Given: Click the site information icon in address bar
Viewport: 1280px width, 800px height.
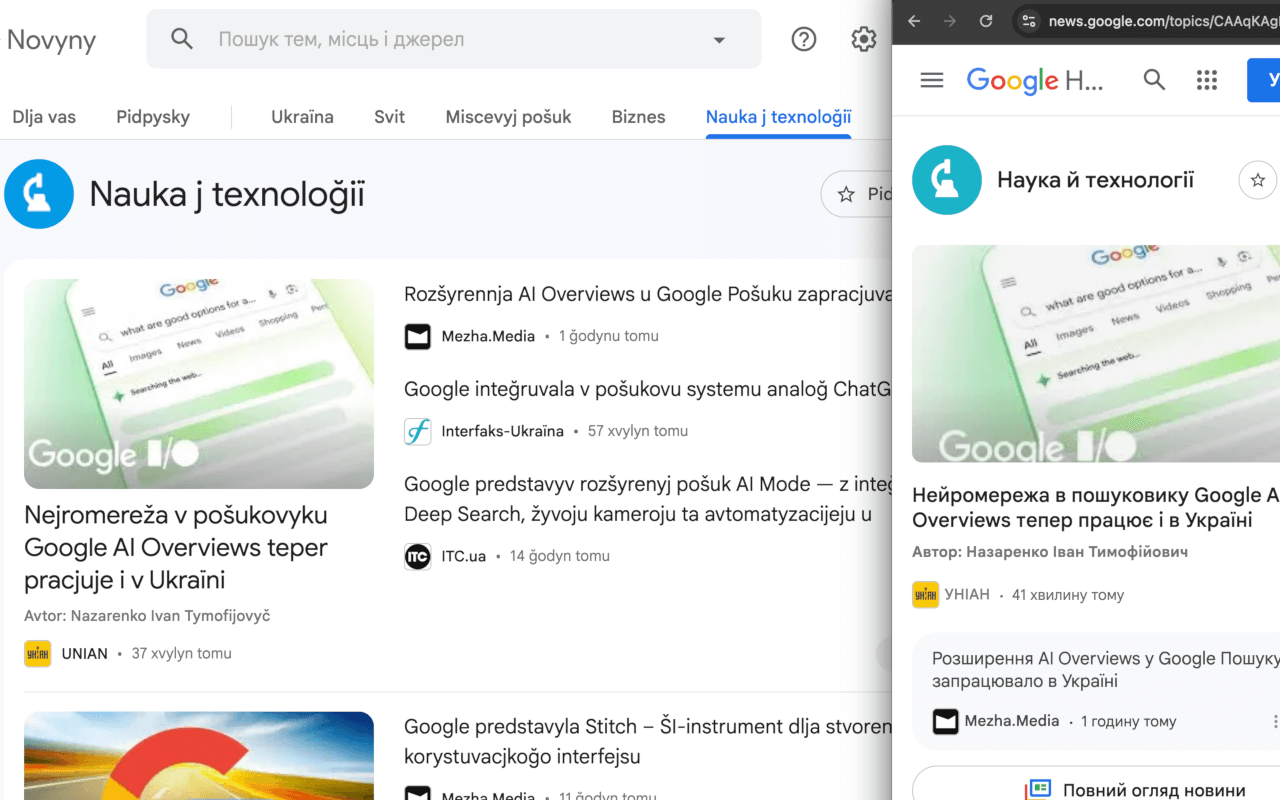Looking at the screenshot, I should tap(1028, 20).
